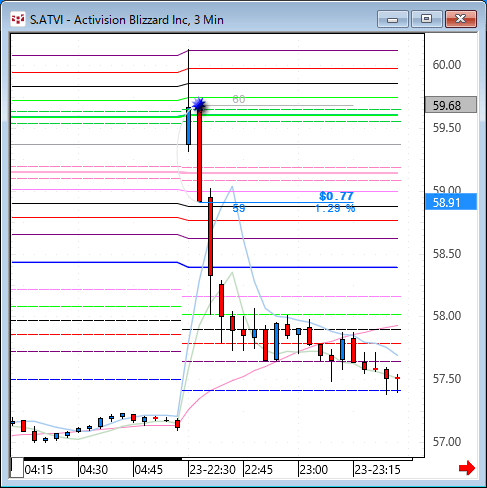Click the blue 59 exit label
487x488 pixels.
(239, 209)
